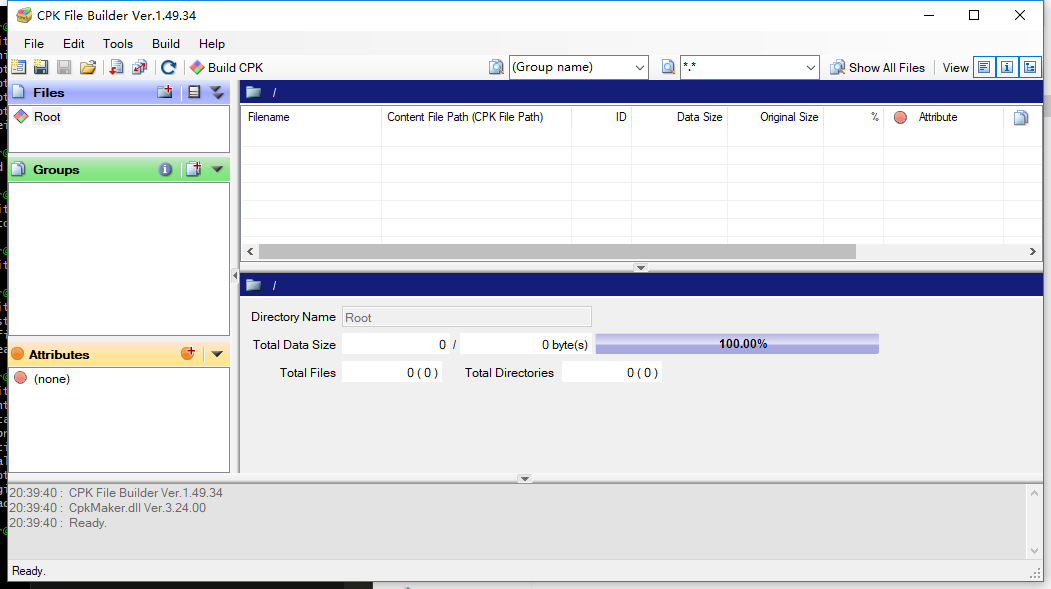Create a new project with the toolbar icon
This screenshot has width=1051, height=589.
pos(19,67)
